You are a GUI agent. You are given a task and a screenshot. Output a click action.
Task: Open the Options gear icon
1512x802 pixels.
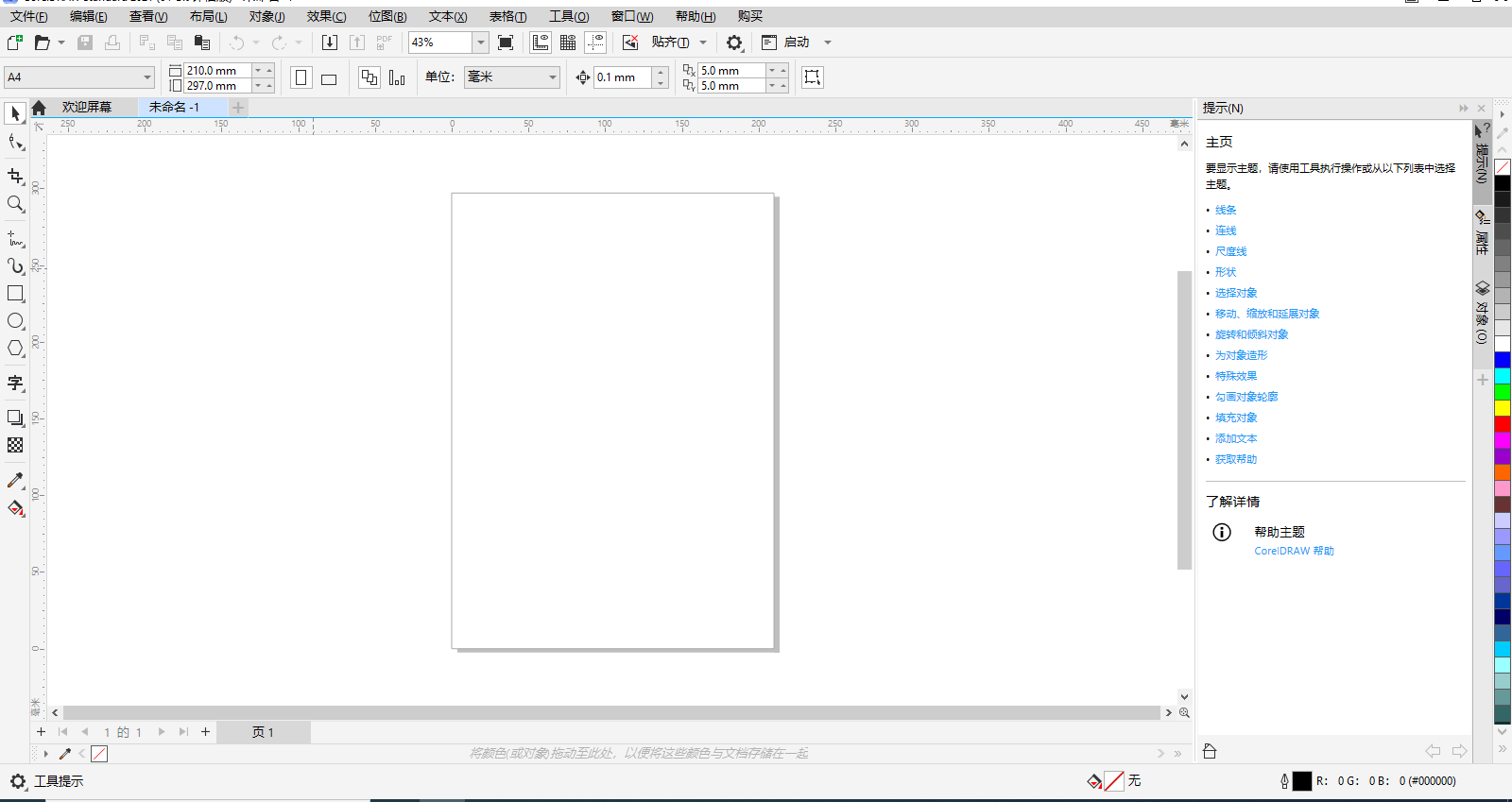pos(734,43)
